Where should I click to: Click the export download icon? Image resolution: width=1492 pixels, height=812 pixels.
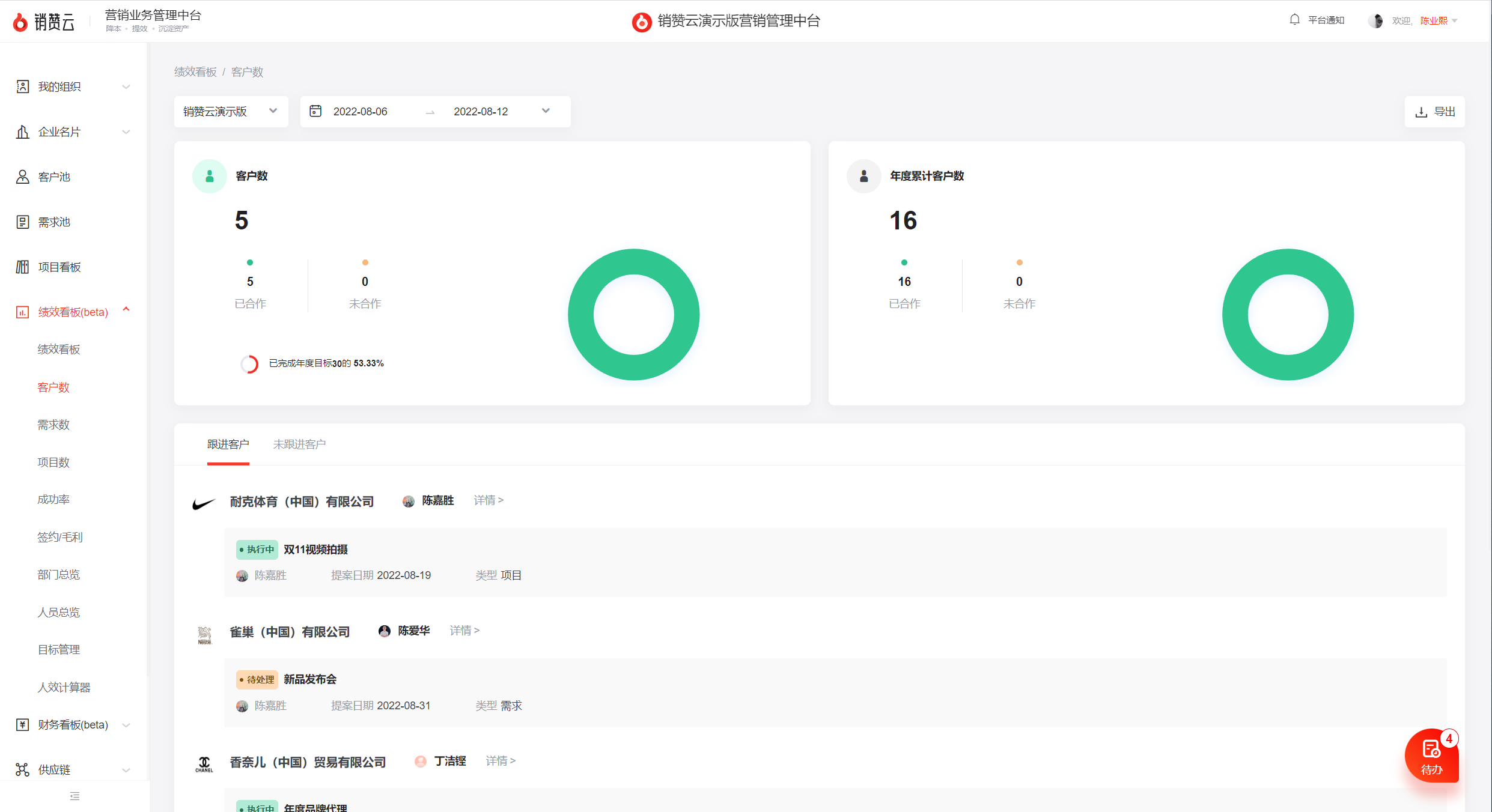click(x=1421, y=112)
